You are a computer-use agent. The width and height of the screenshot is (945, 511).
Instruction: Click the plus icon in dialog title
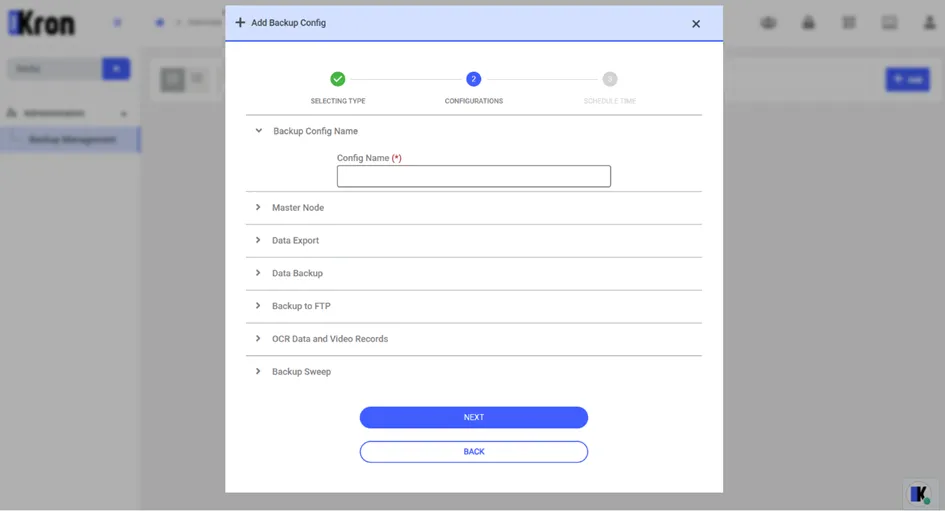(x=240, y=22)
